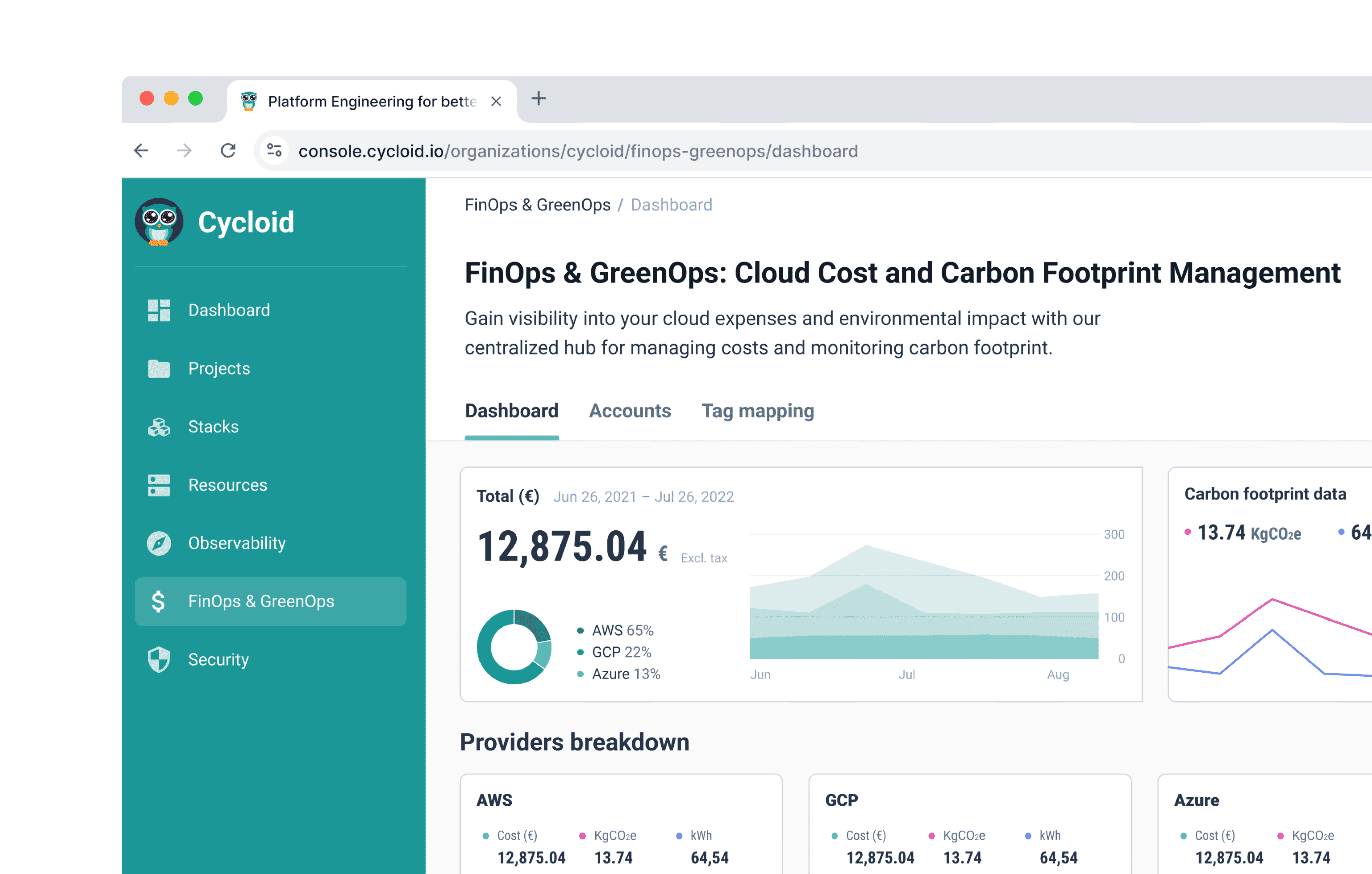Open Observability in the sidebar
Image resolution: width=1372 pixels, height=874 pixels.
271,543
